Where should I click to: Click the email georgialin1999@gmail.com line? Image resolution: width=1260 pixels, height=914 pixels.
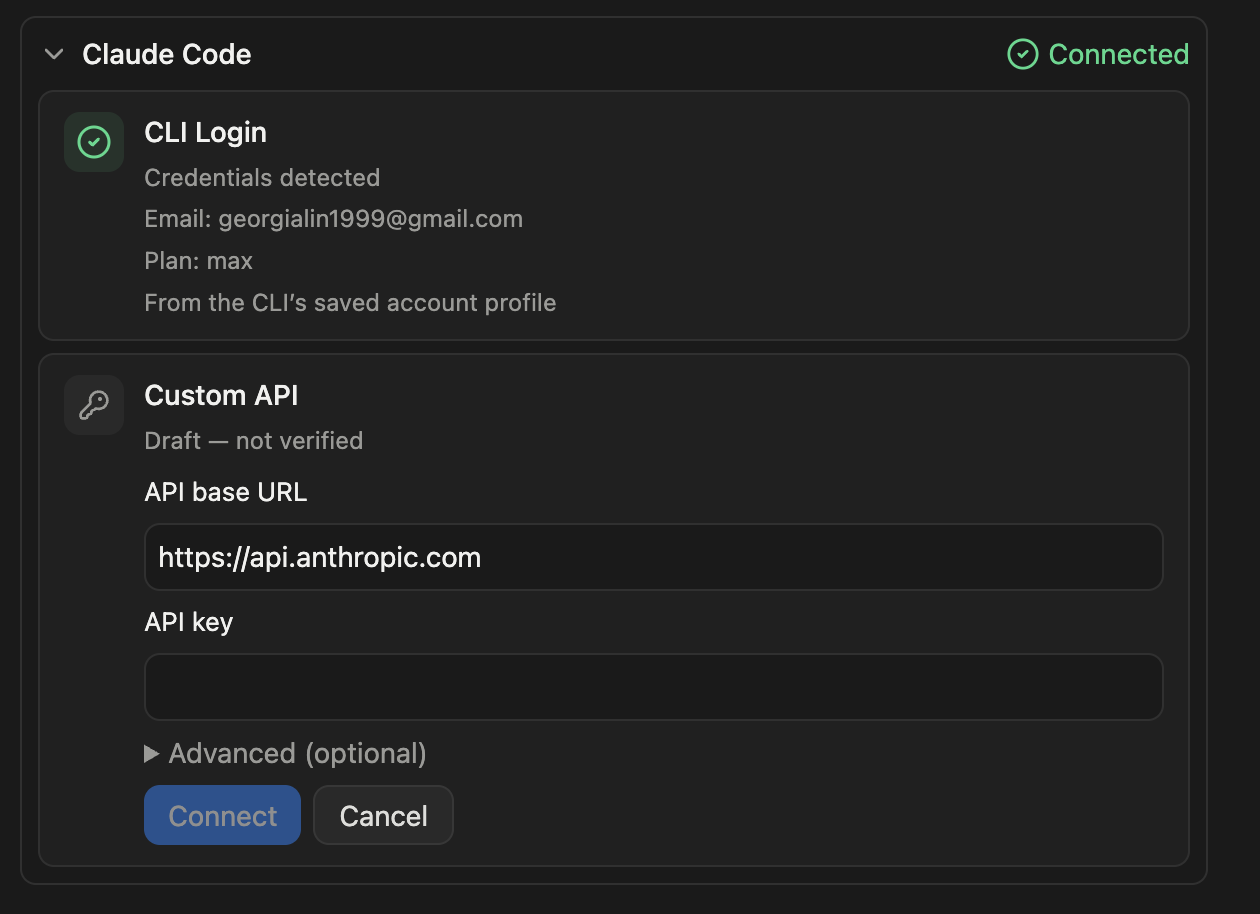[x=333, y=219]
